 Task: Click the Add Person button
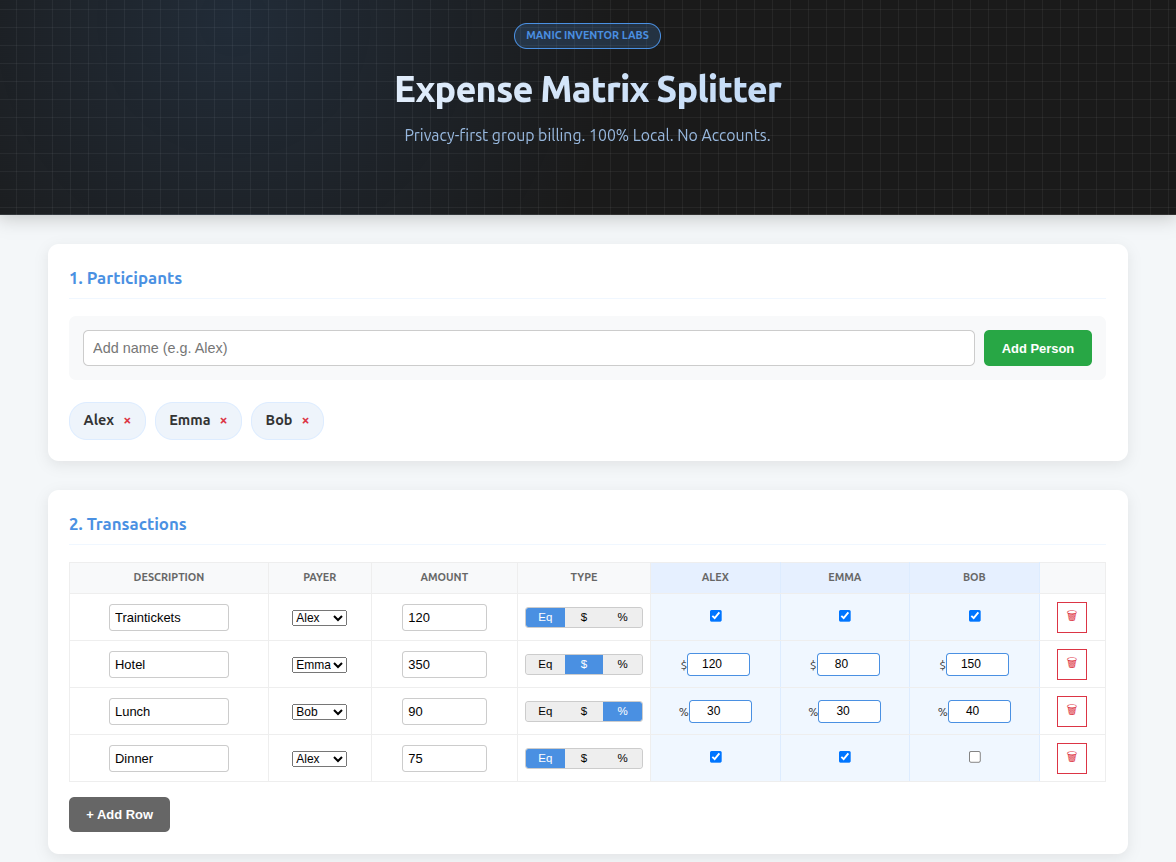pyautogui.click(x=1037, y=348)
